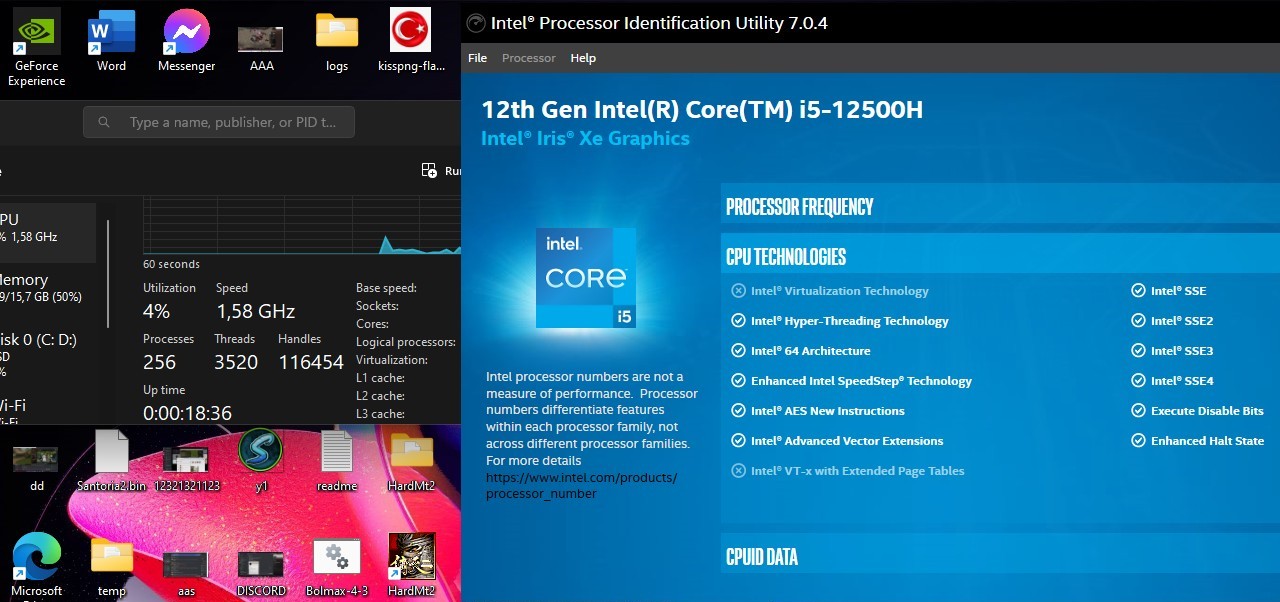This screenshot has width=1280, height=602.
Task: Click Task Manager Run new task icon
Action: (x=429, y=171)
